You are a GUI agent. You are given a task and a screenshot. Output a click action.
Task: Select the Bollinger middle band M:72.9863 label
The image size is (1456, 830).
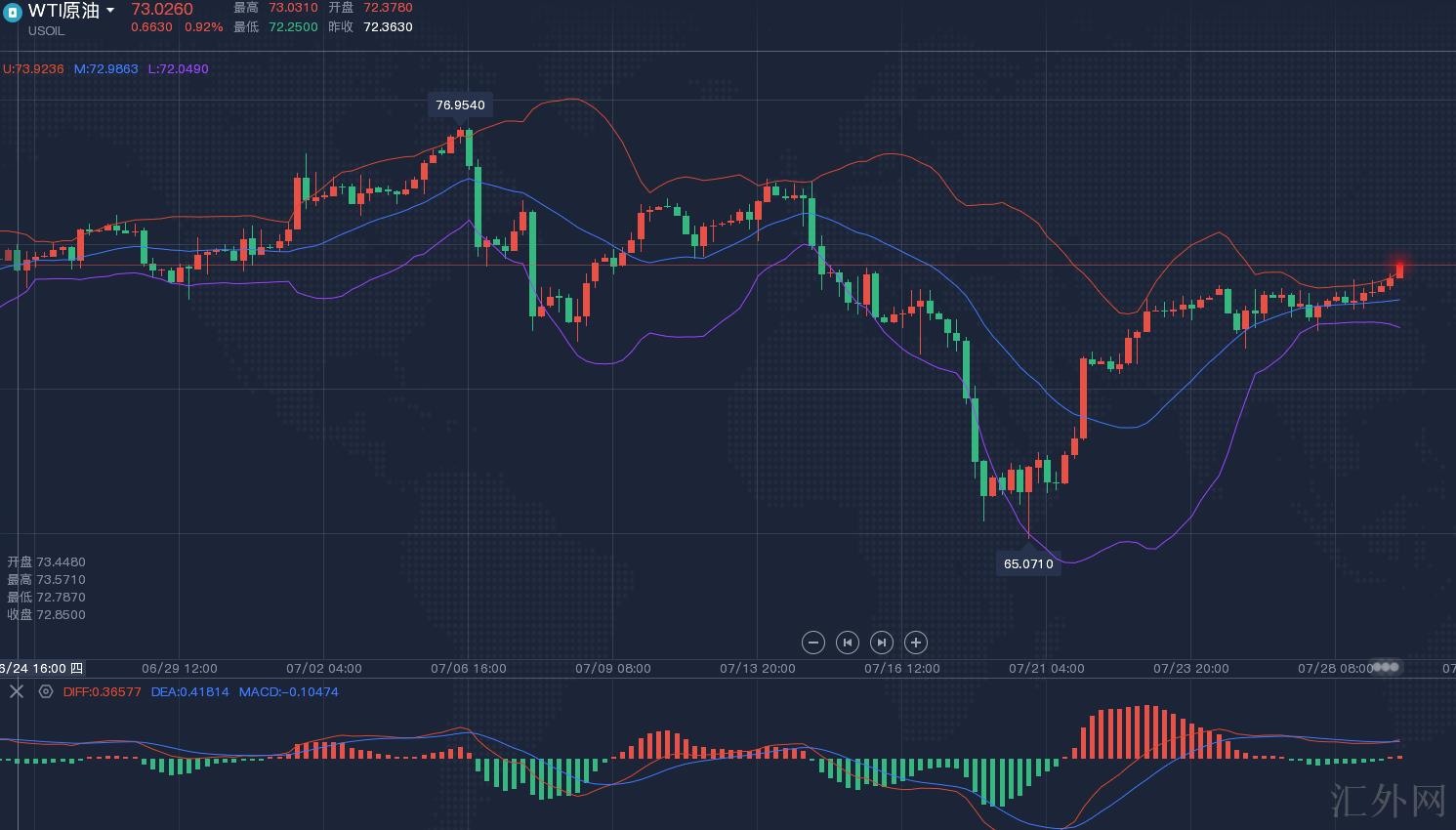point(106,69)
